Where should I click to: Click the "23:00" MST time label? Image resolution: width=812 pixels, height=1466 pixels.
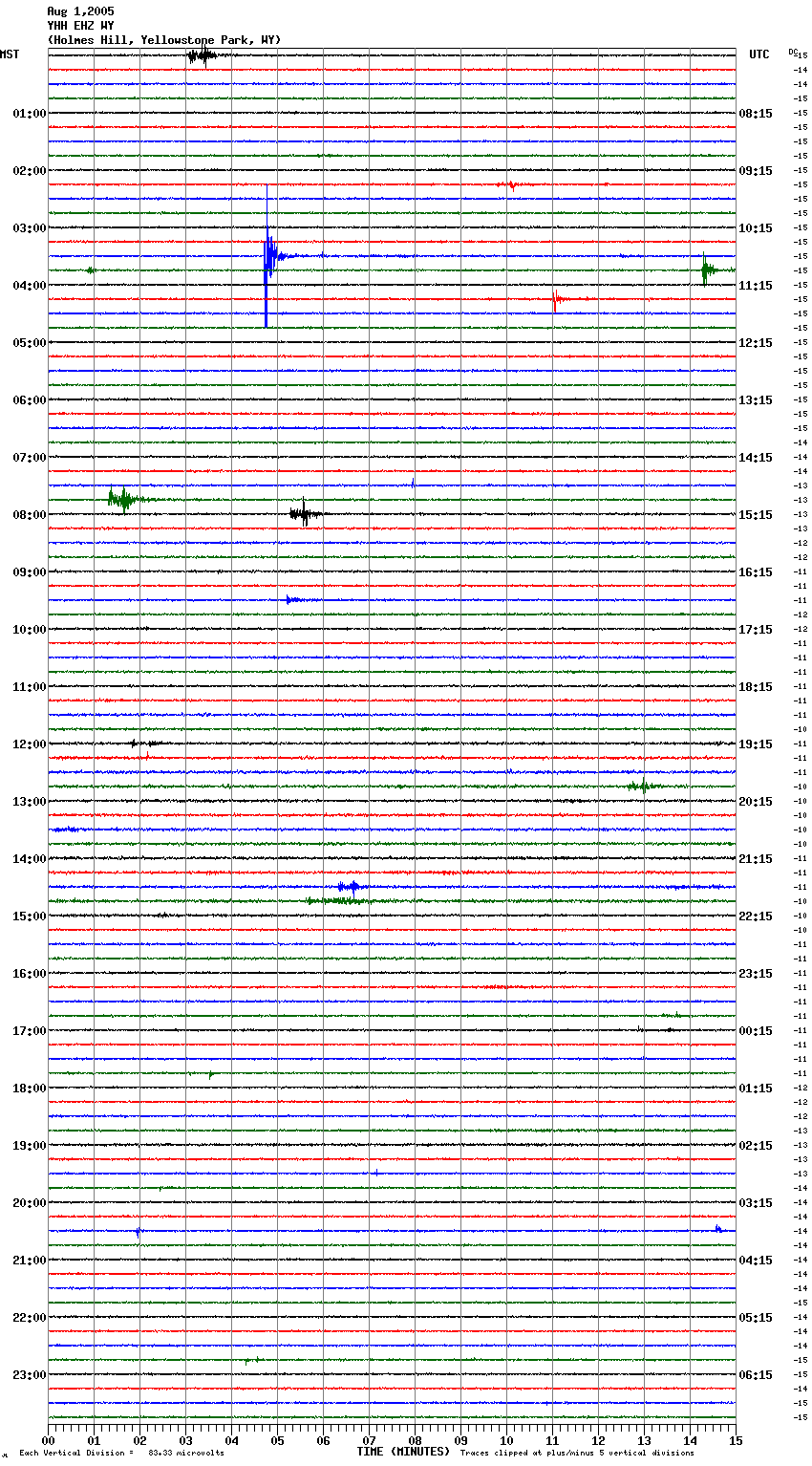pyautogui.click(x=29, y=1375)
